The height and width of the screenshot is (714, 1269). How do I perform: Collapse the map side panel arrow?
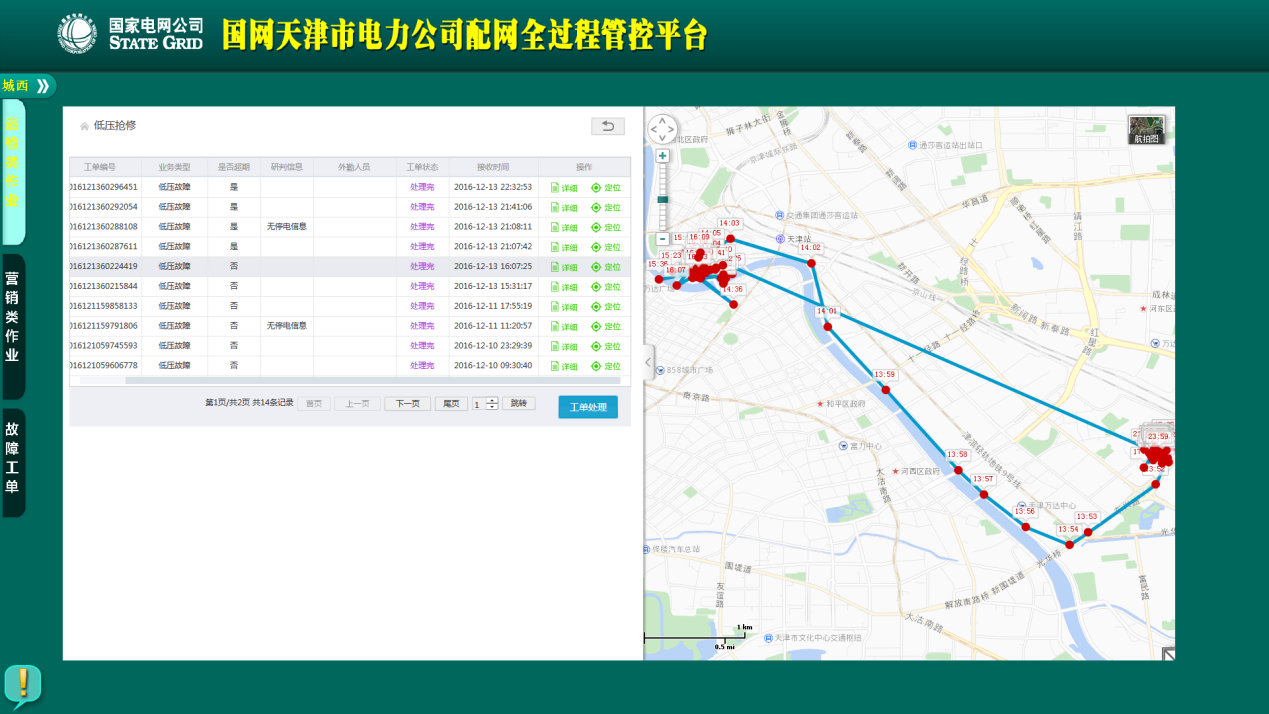pyautogui.click(x=648, y=362)
